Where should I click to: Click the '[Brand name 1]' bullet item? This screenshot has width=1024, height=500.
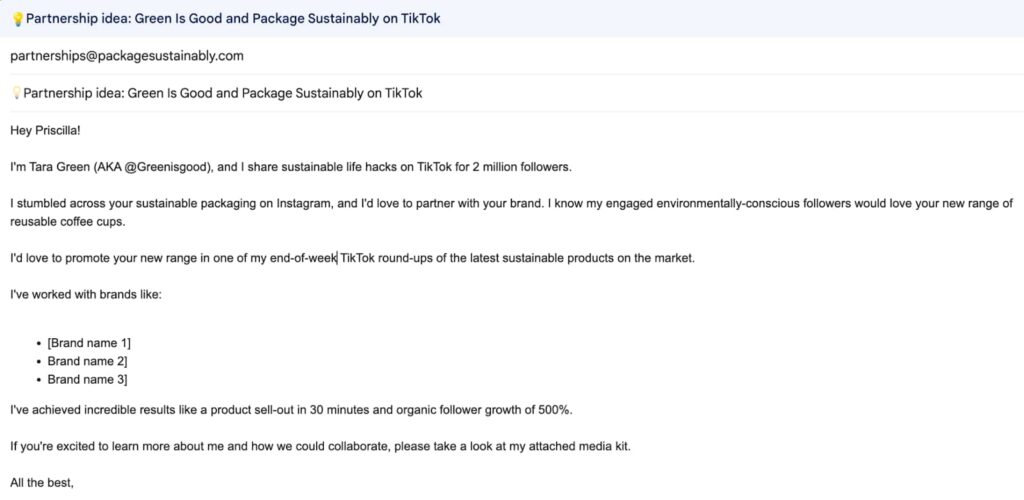click(x=89, y=343)
